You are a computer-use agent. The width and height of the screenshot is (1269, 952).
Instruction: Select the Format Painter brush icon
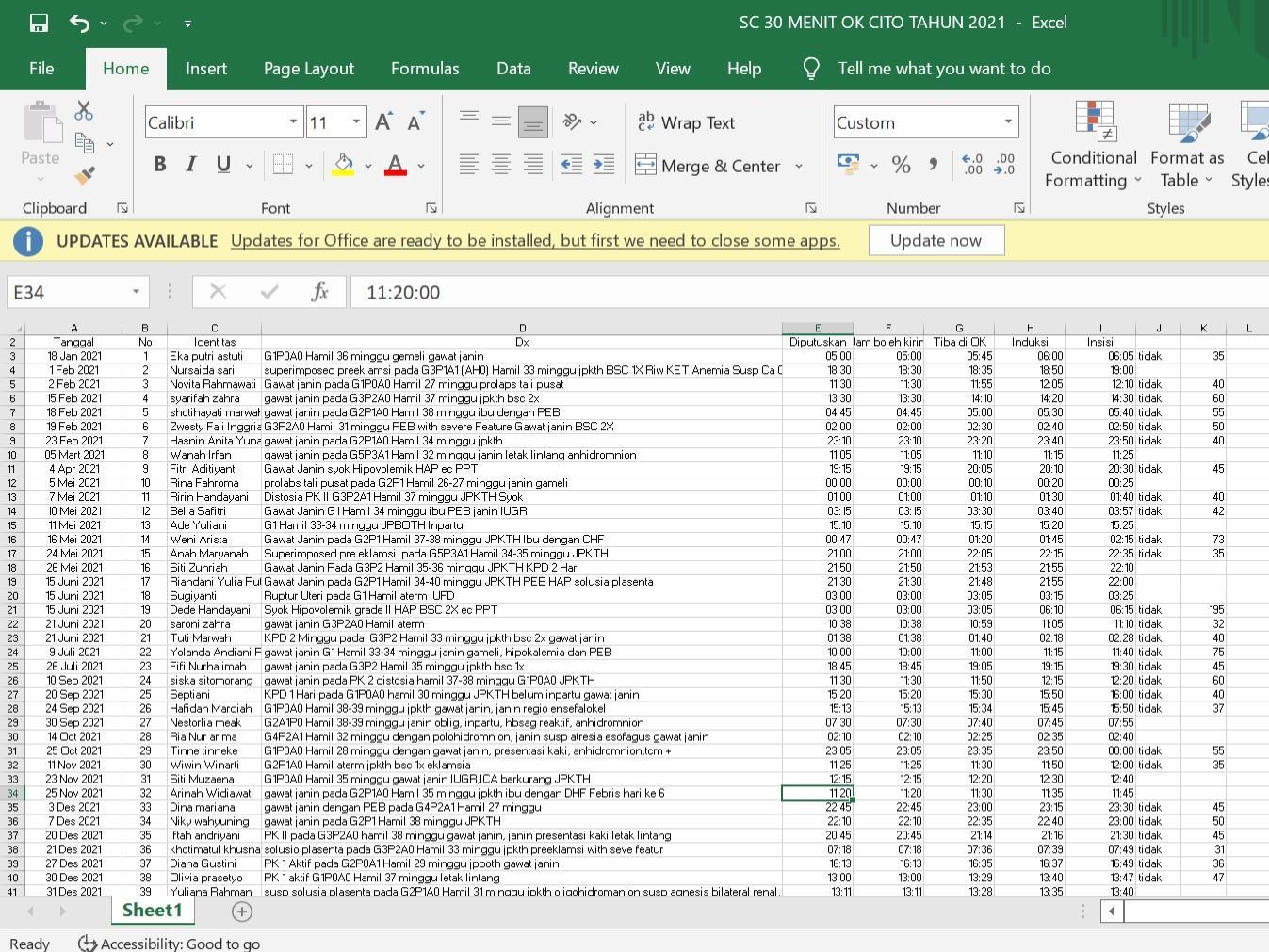[84, 175]
